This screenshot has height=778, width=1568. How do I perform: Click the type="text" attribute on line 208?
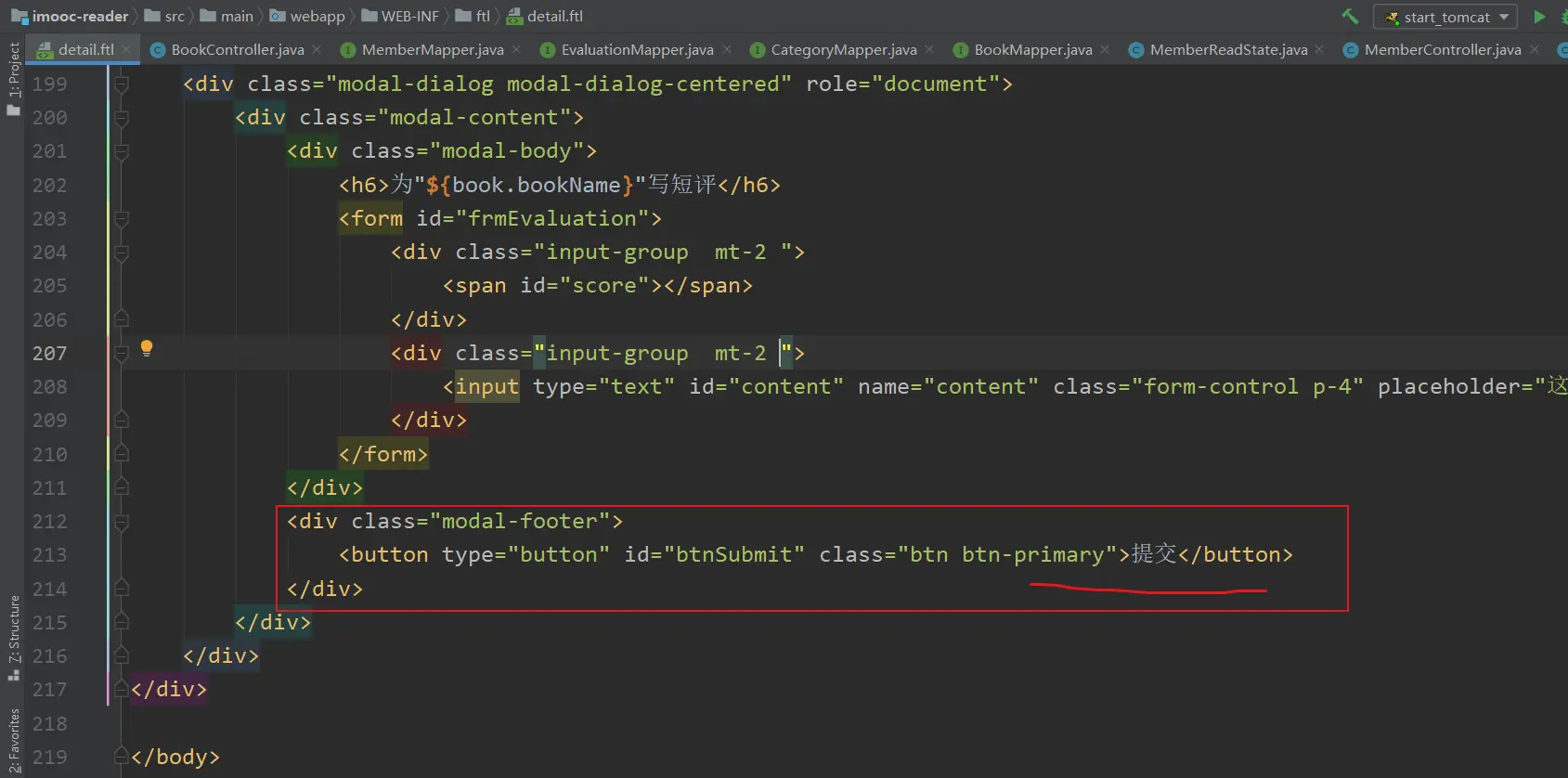click(x=604, y=386)
